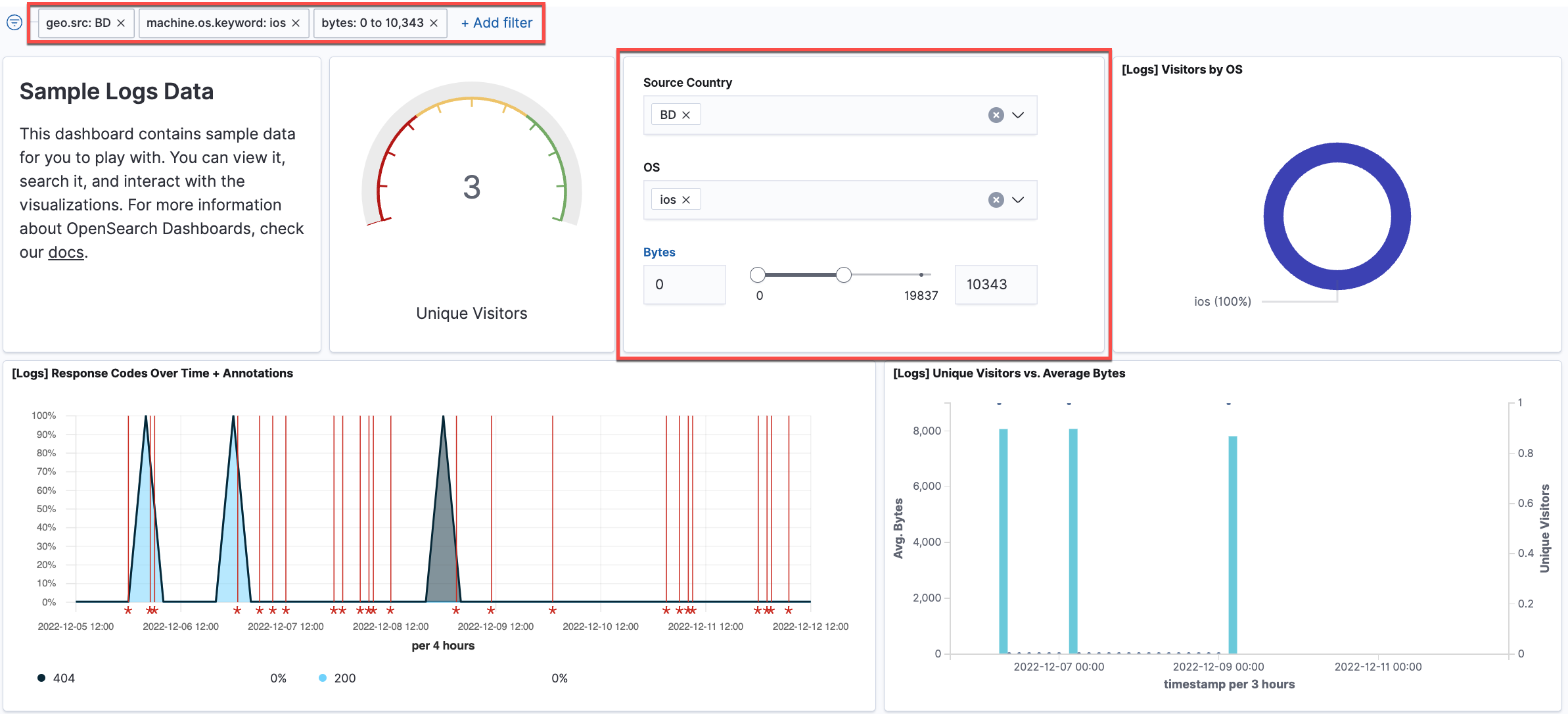Select the Bytes minimum input showing 0

click(684, 284)
